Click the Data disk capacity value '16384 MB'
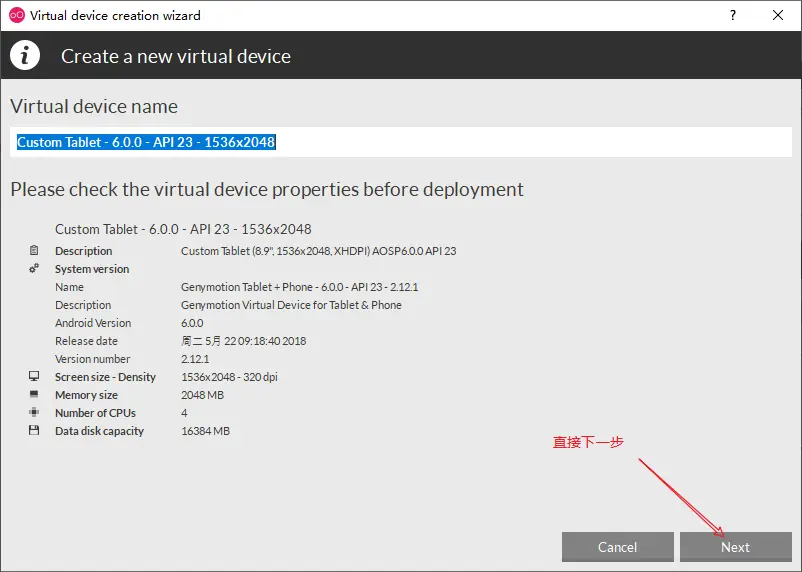 206,431
